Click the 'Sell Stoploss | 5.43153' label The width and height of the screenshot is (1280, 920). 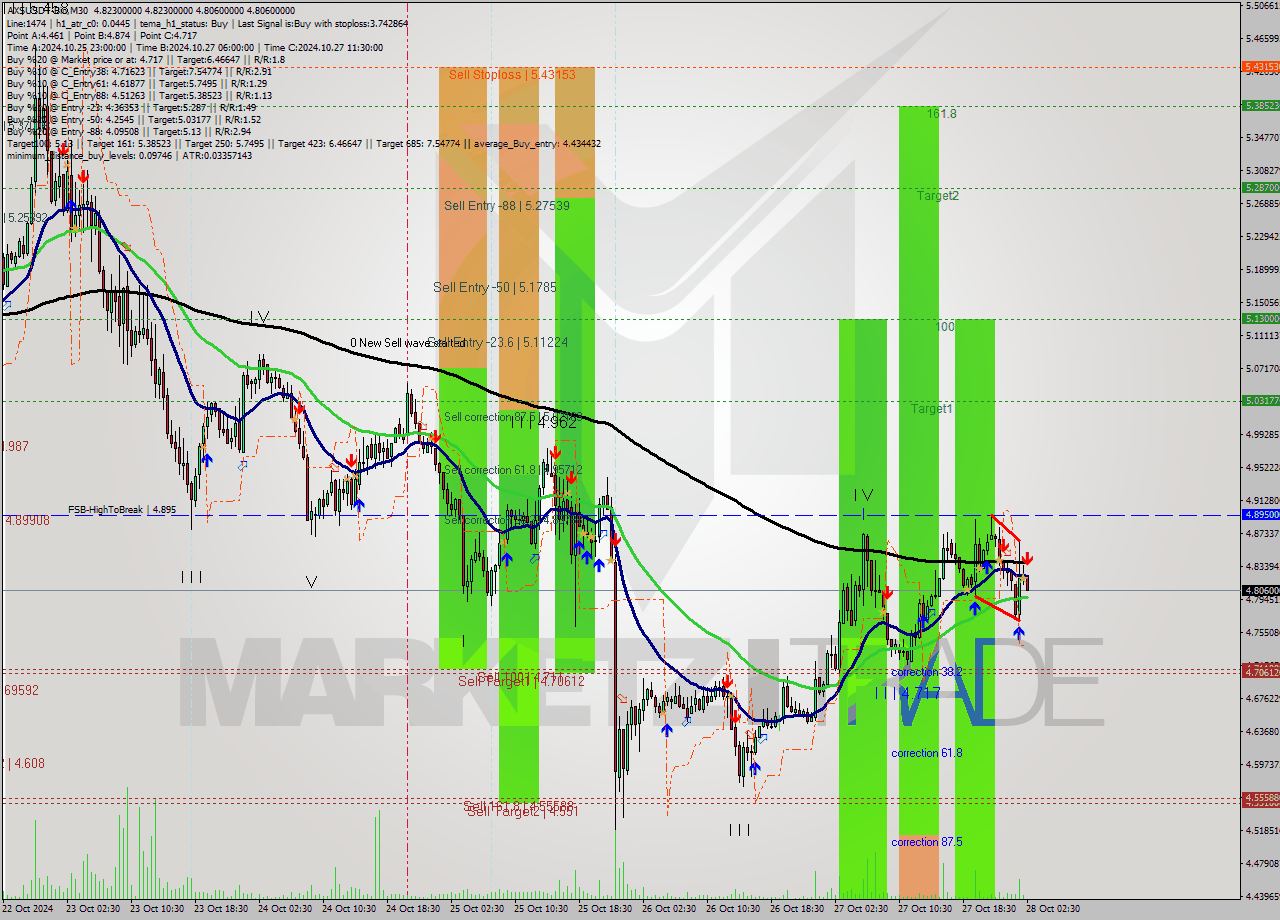(512, 75)
